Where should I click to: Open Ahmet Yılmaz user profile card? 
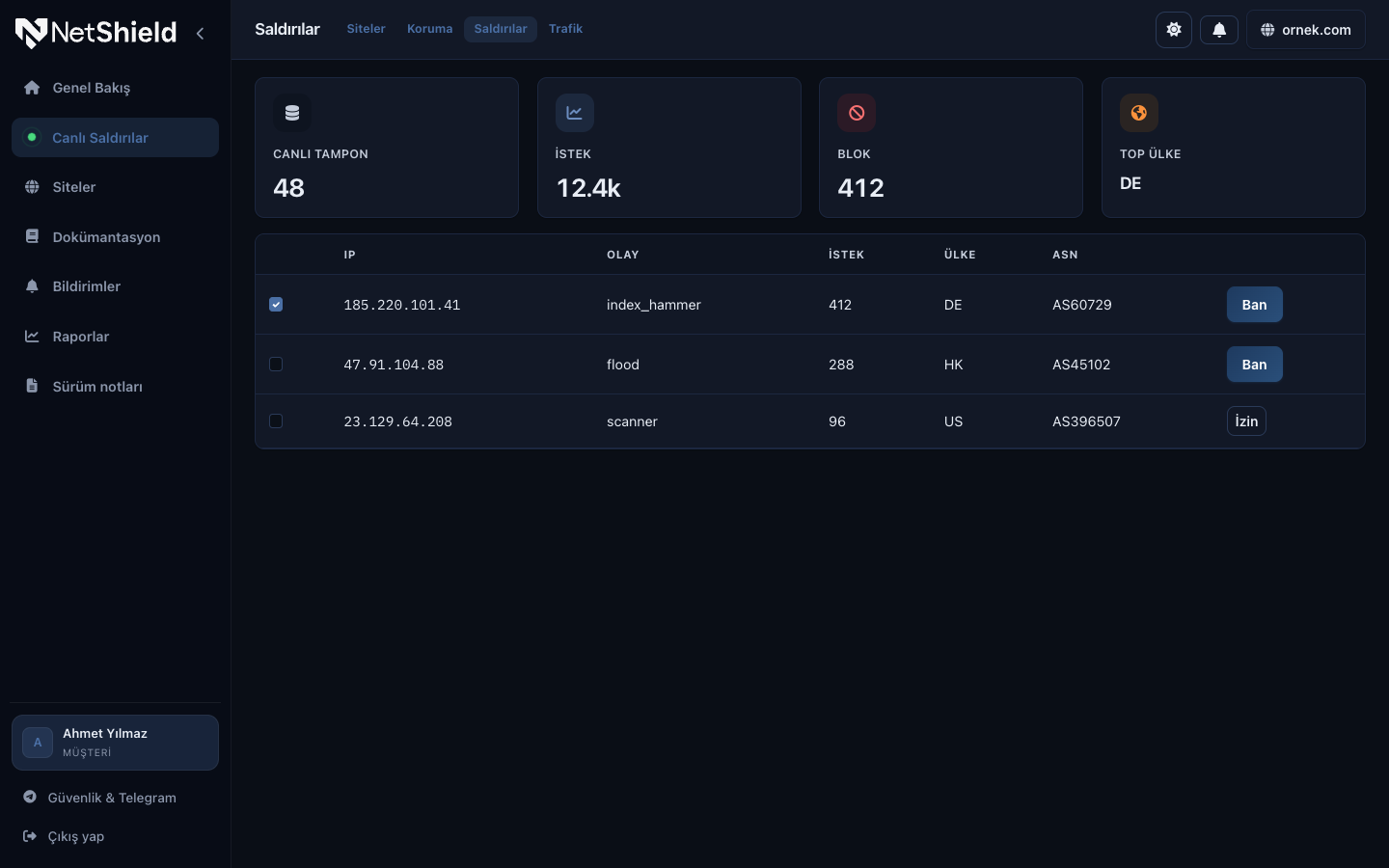click(x=115, y=743)
